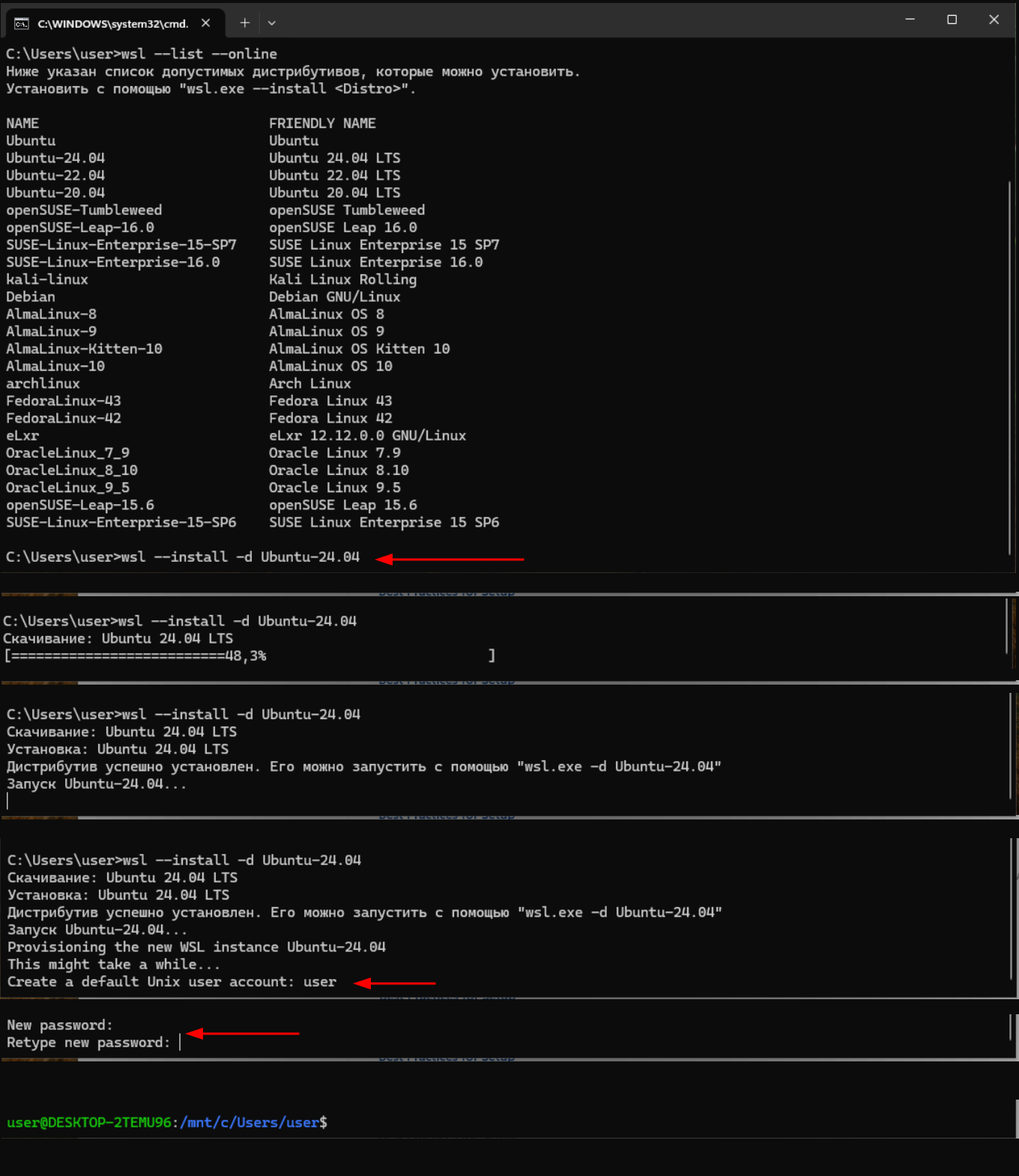The width and height of the screenshot is (1019, 1176).
Task: Maximize the terminal window
Action: click(x=952, y=19)
